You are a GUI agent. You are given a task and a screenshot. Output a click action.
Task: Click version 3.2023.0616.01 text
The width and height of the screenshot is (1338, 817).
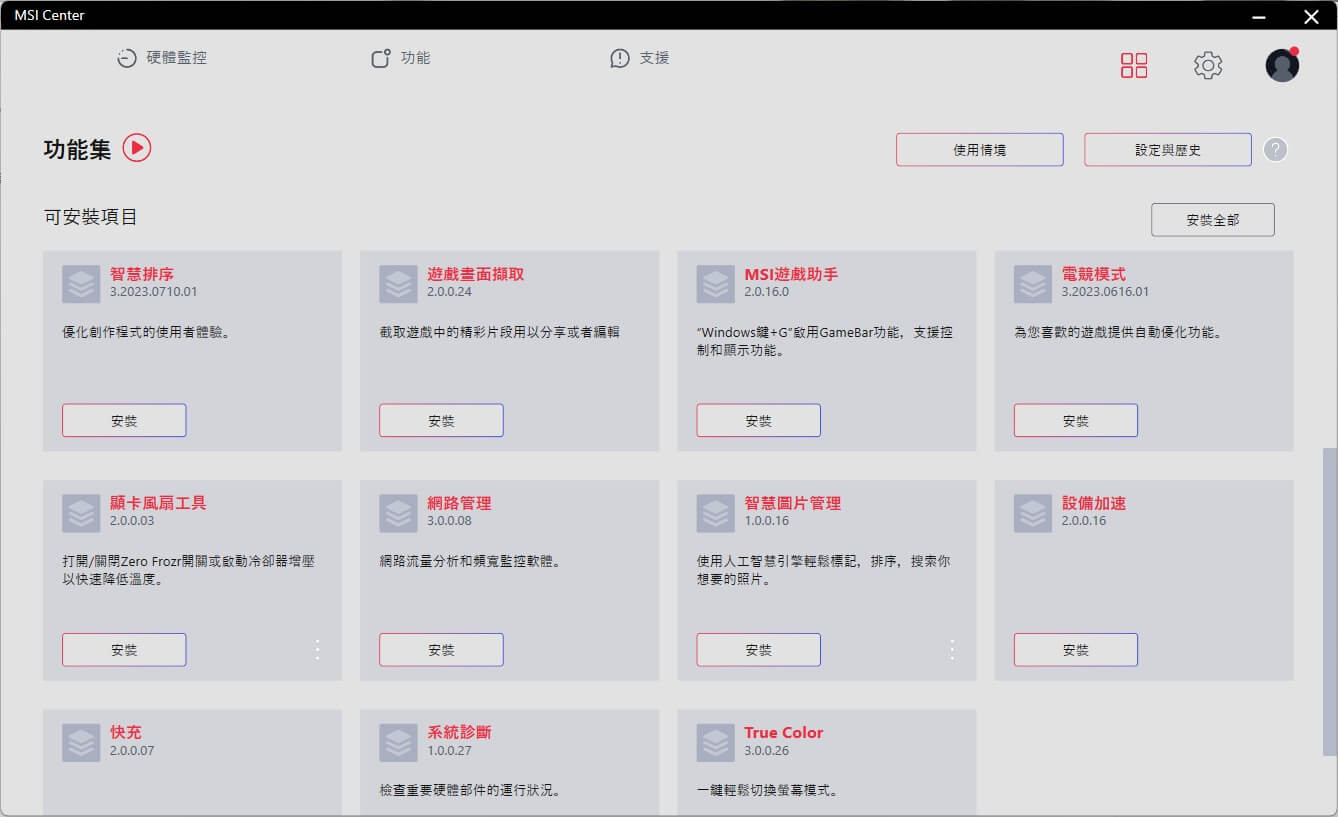coord(1106,292)
